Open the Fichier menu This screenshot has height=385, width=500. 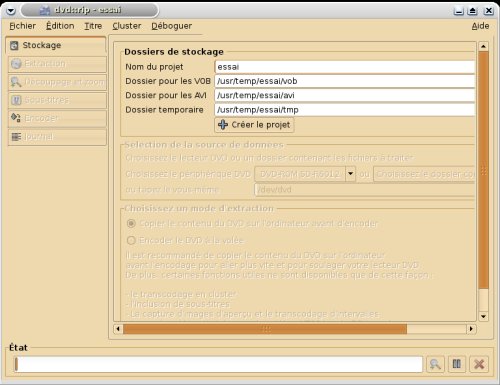(x=22, y=26)
